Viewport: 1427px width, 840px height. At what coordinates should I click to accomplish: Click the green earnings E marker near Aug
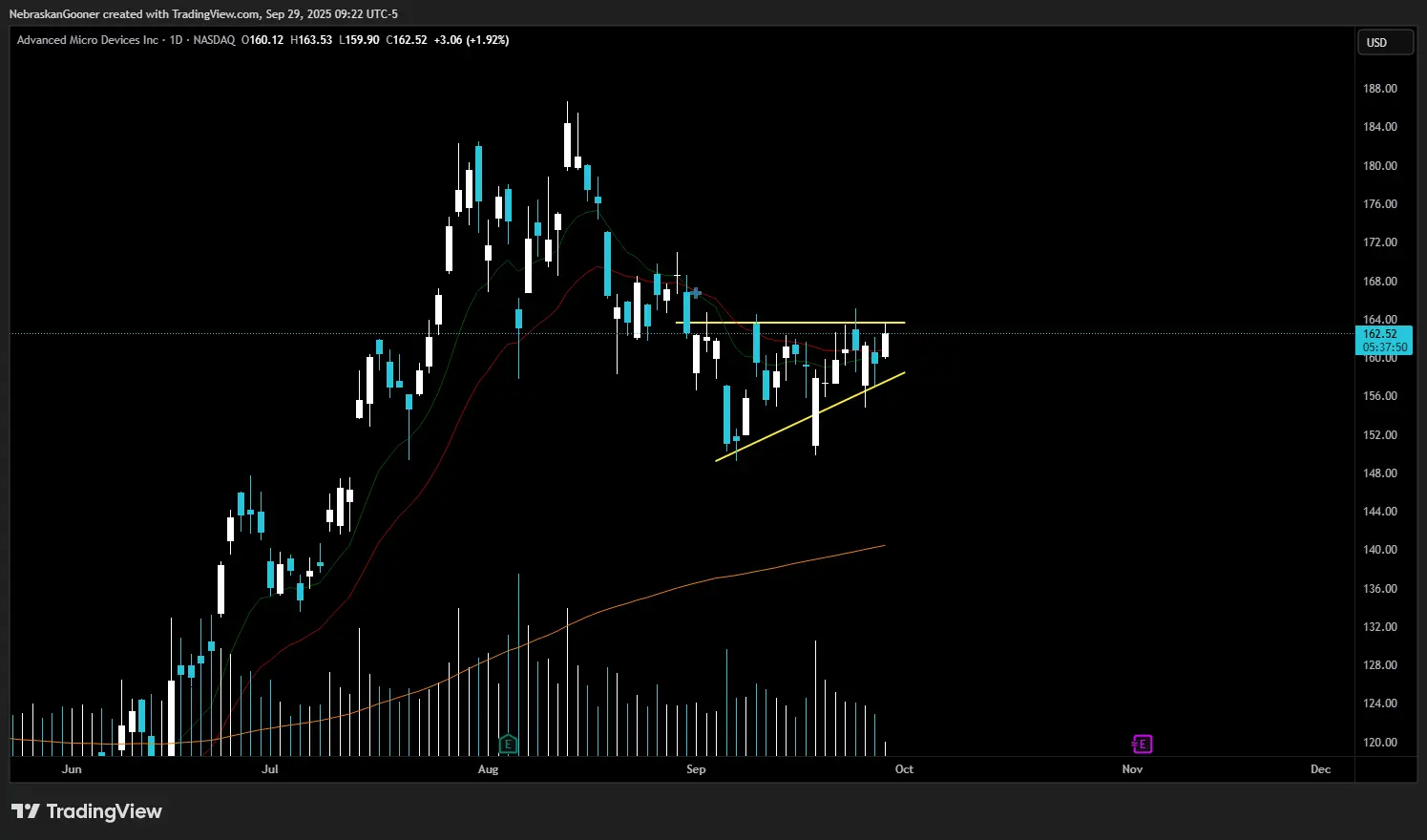pos(509,744)
